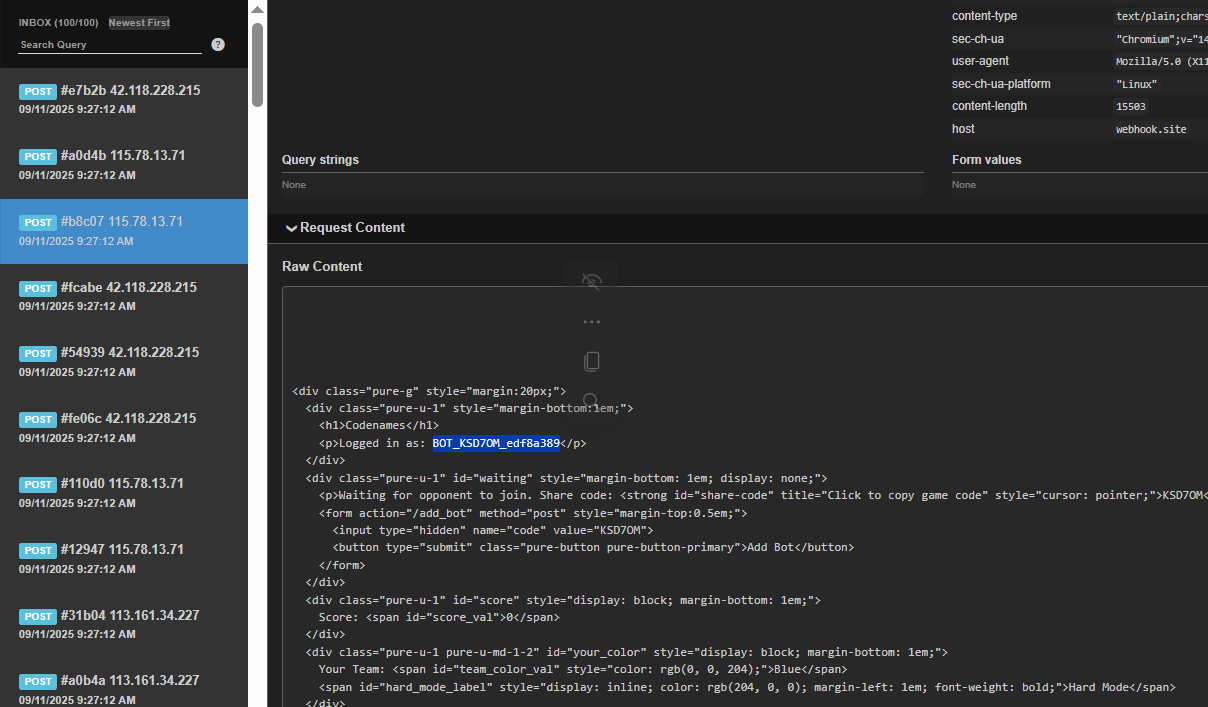Focus the Search Query input field
1208x707 pixels.
[110, 45]
